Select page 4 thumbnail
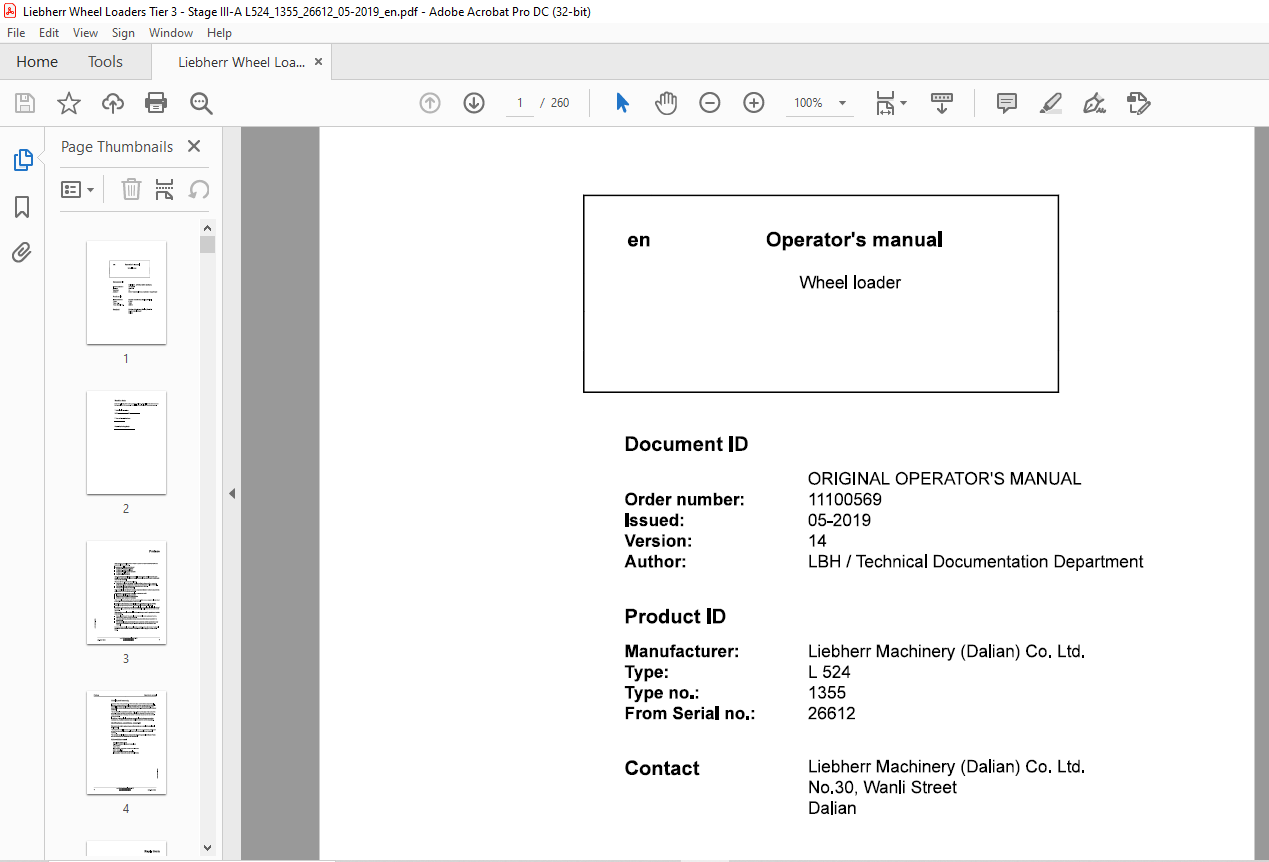 [126, 742]
